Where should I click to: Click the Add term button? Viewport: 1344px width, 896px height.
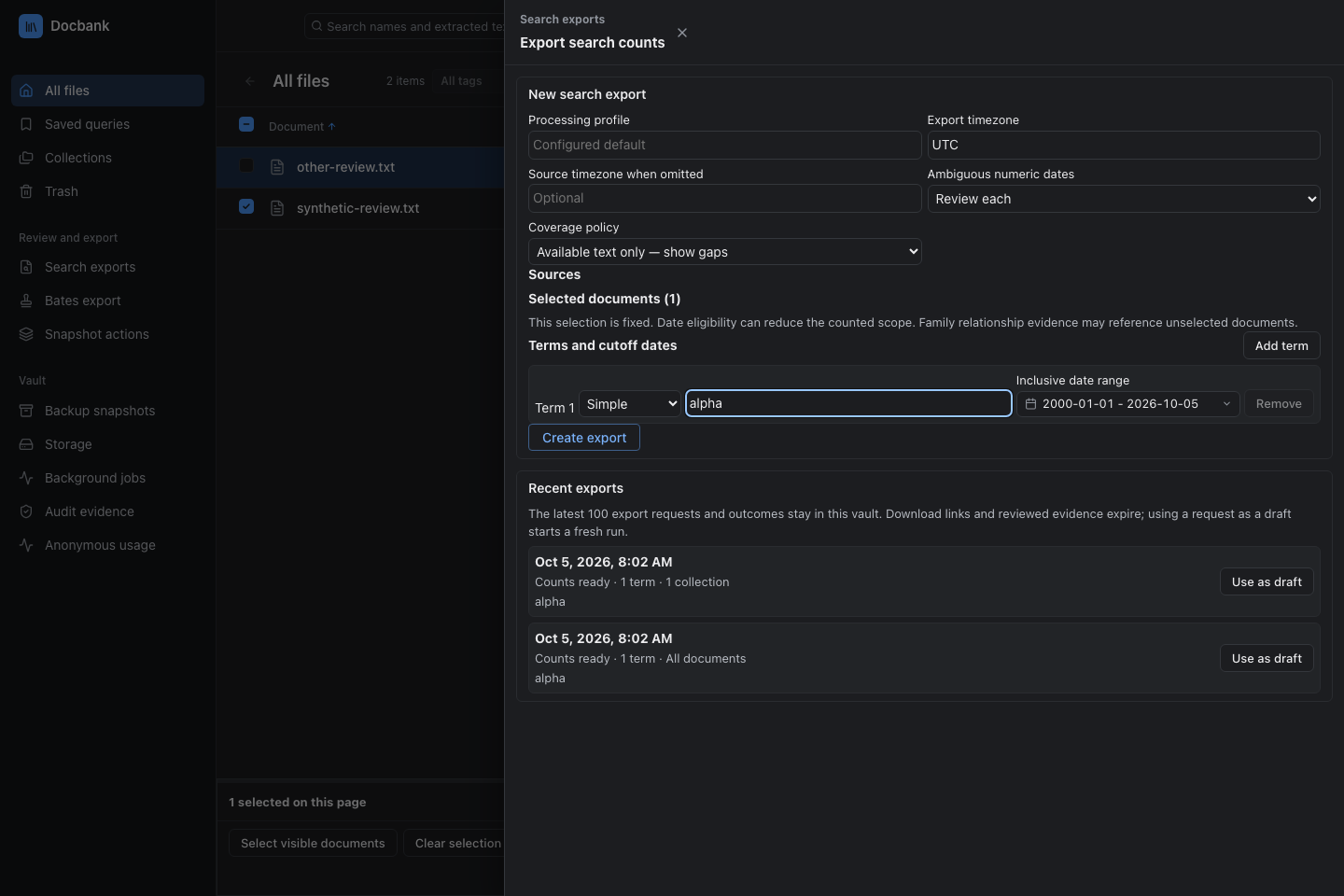(x=1281, y=345)
